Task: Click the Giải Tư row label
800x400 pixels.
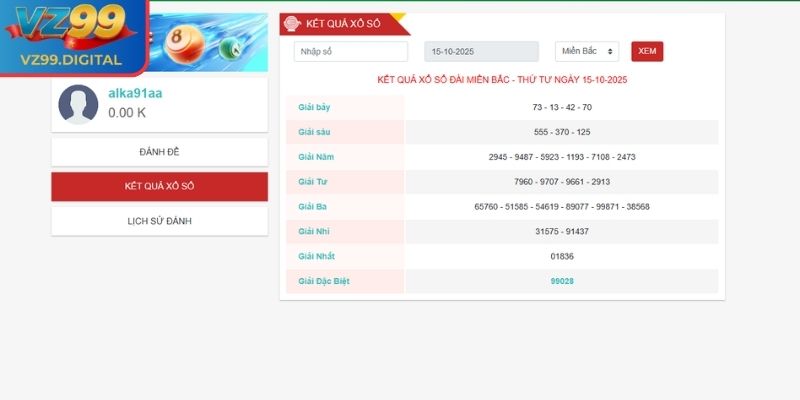Action: 313,182
